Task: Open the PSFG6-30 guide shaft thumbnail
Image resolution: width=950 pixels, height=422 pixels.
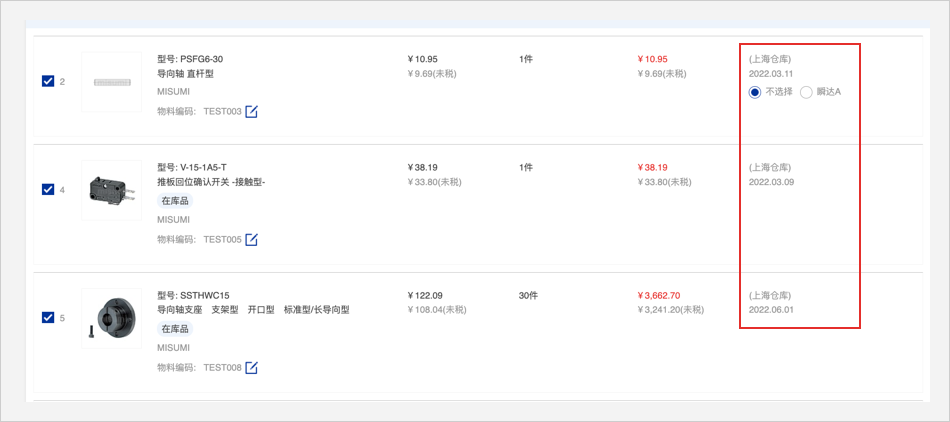Action: [x=111, y=81]
